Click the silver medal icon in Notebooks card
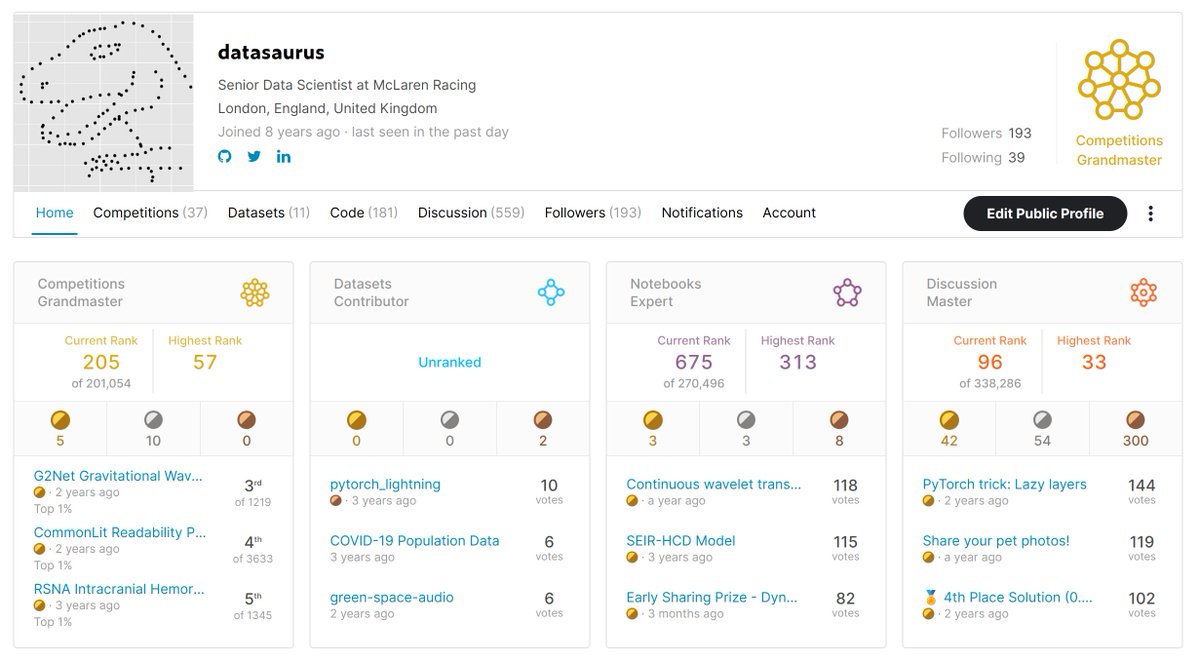 [x=746, y=419]
